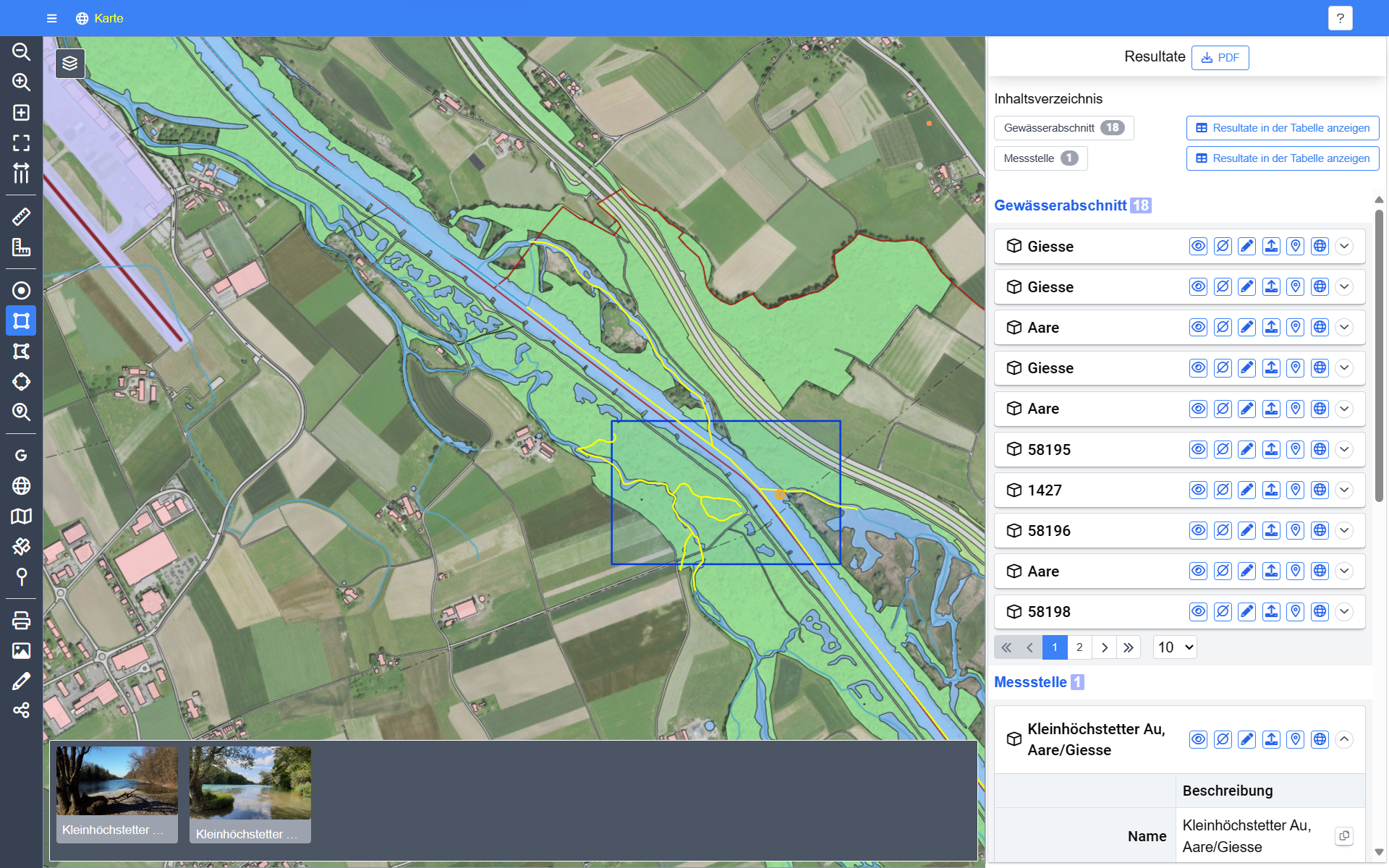The image size is (1389, 868).
Task: Collapse the Kleinhöchstetter Au details
Action: (x=1344, y=739)
